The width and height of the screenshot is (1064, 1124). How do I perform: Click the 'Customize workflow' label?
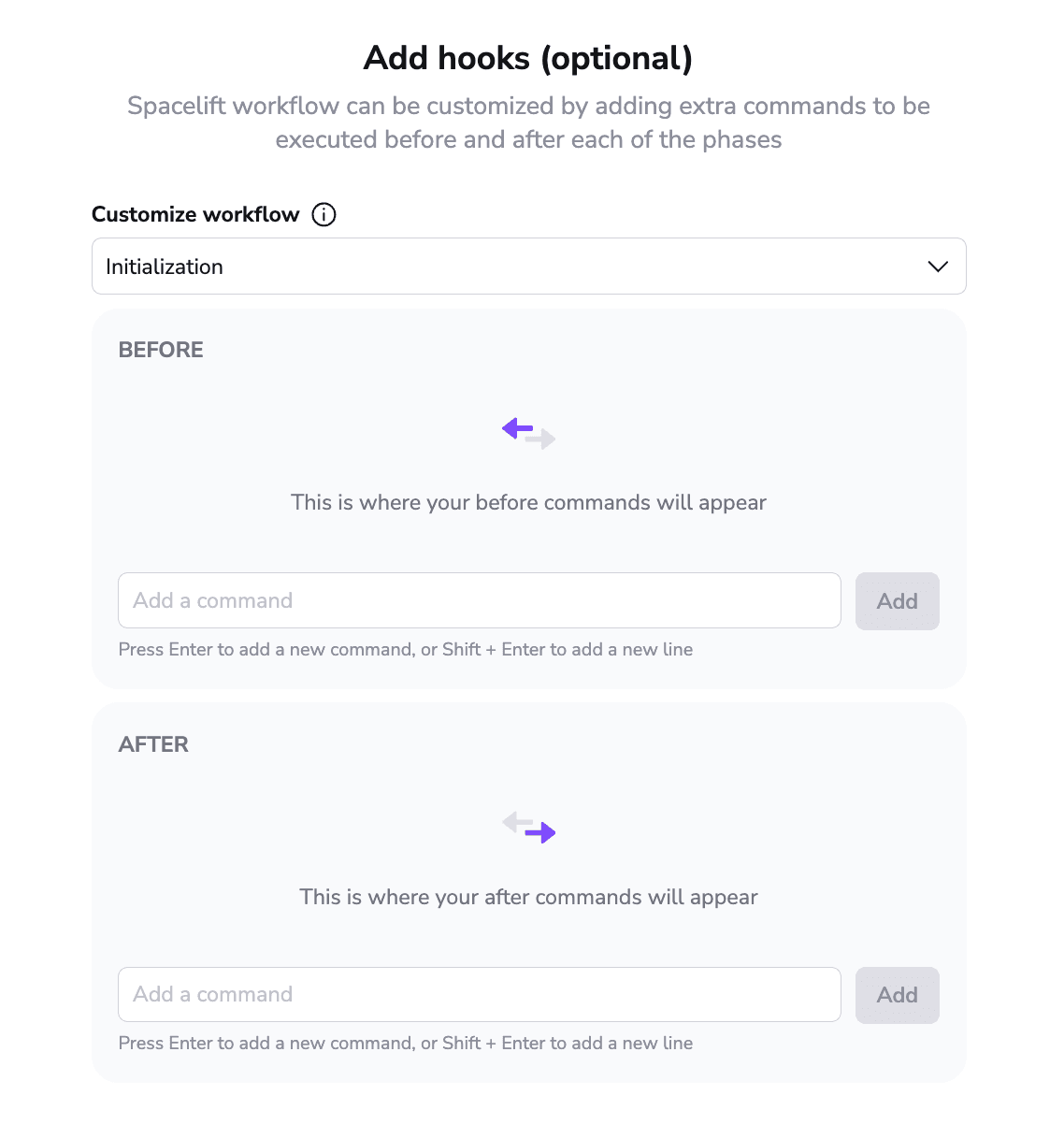pyautogui.click(x=195, y=214)
